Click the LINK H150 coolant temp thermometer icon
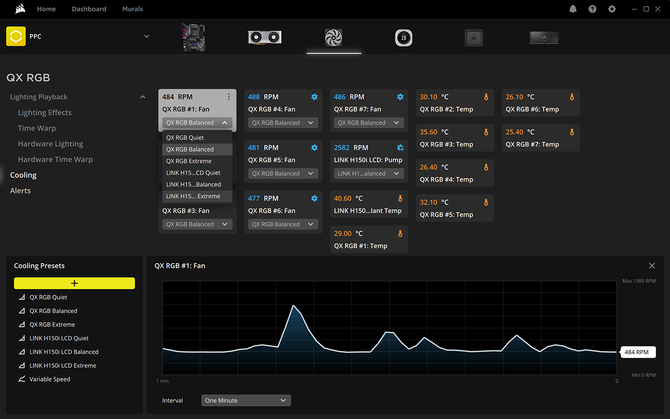670x419 pixels. [400, 199]
